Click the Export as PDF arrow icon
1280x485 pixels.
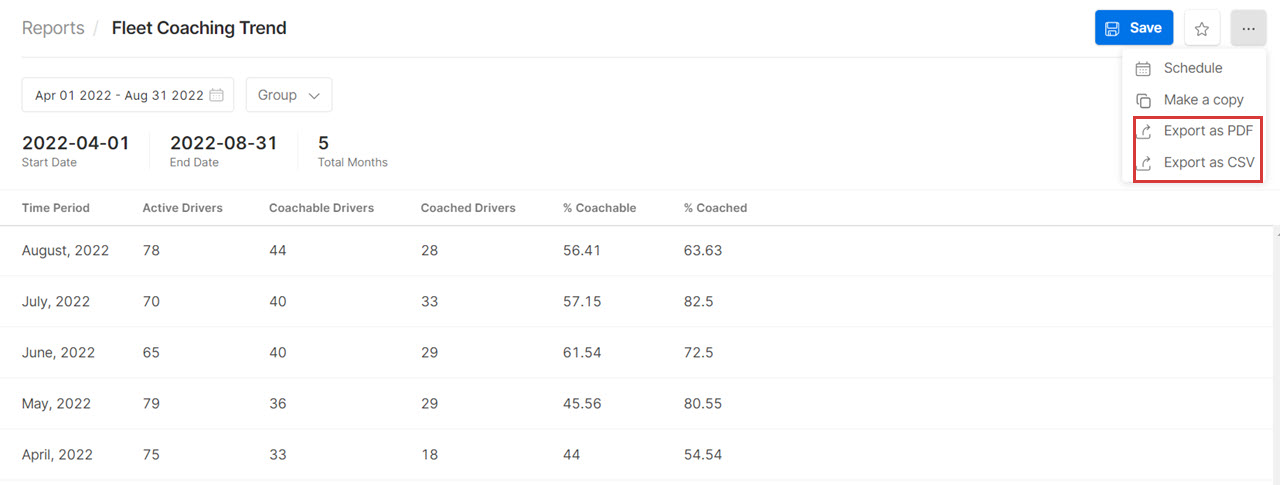(1143, 131)
